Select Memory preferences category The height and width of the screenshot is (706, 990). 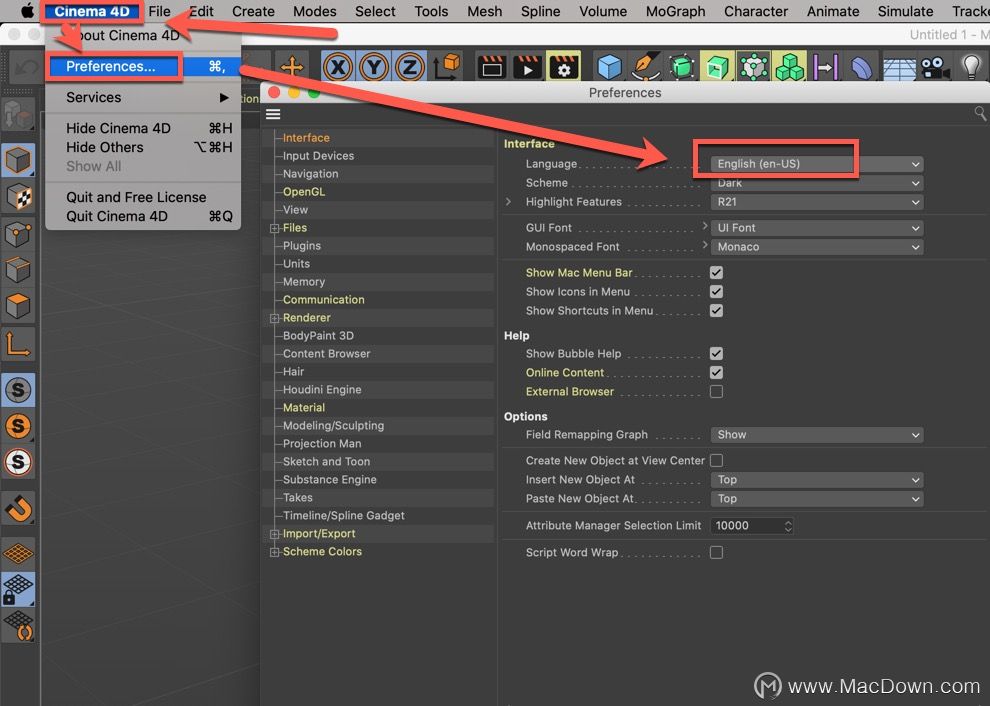pyautogui.click(x=304, y=282)
